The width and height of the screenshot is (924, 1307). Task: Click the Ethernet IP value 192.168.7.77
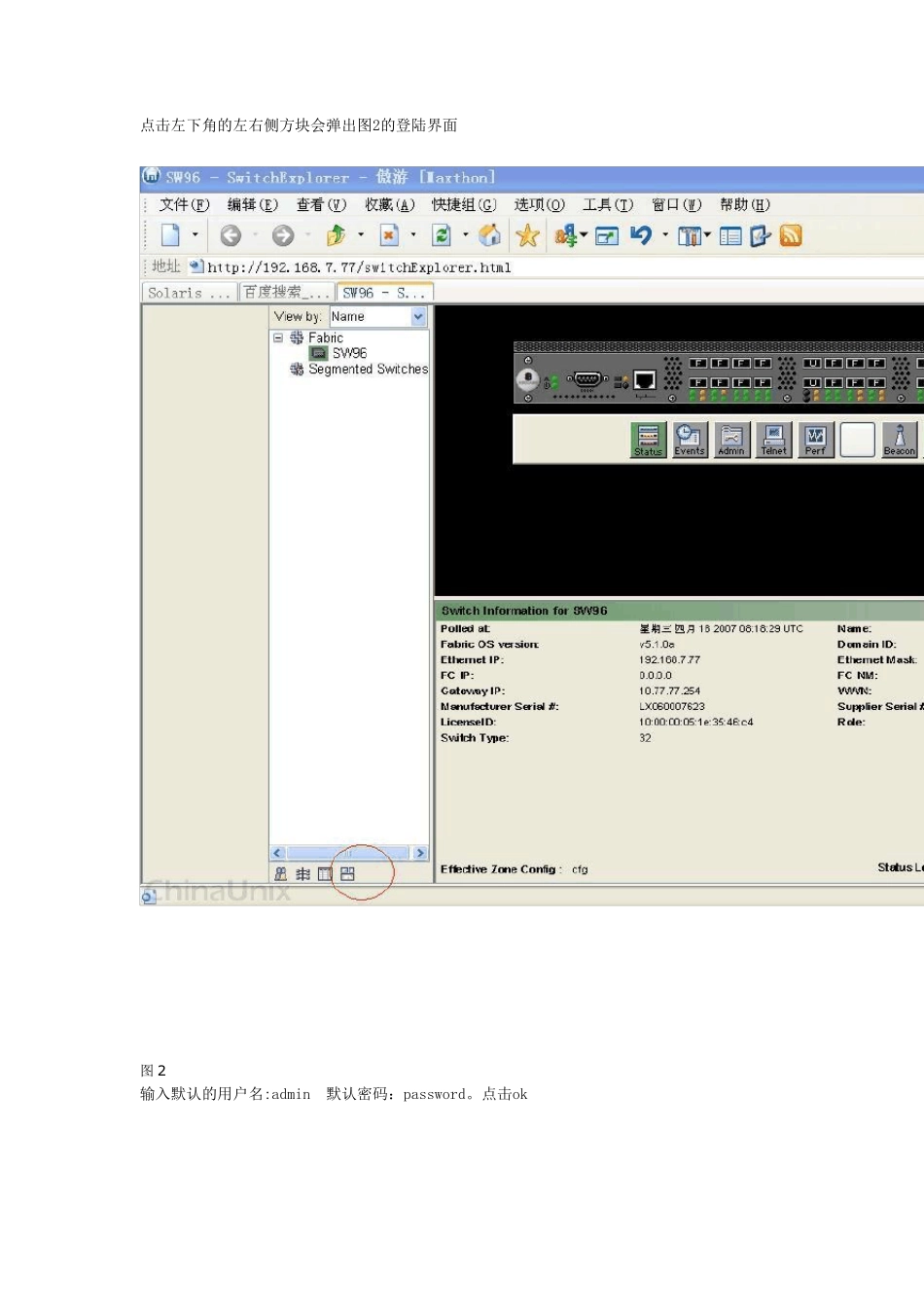pos(669,659)
